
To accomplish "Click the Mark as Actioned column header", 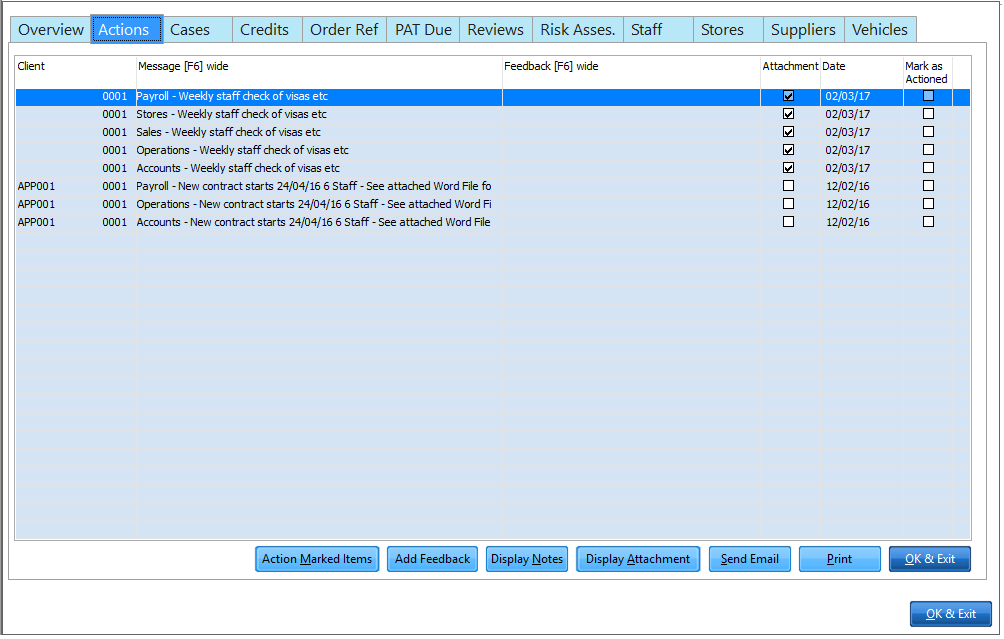I will (926, 72).
